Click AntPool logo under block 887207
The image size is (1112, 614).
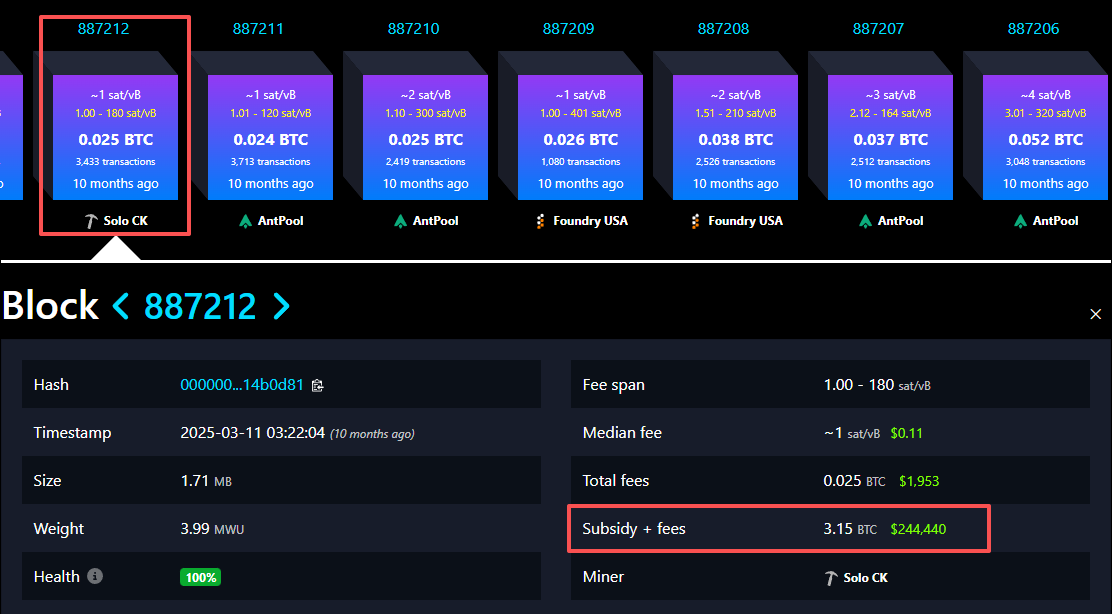tap(866, 221)
